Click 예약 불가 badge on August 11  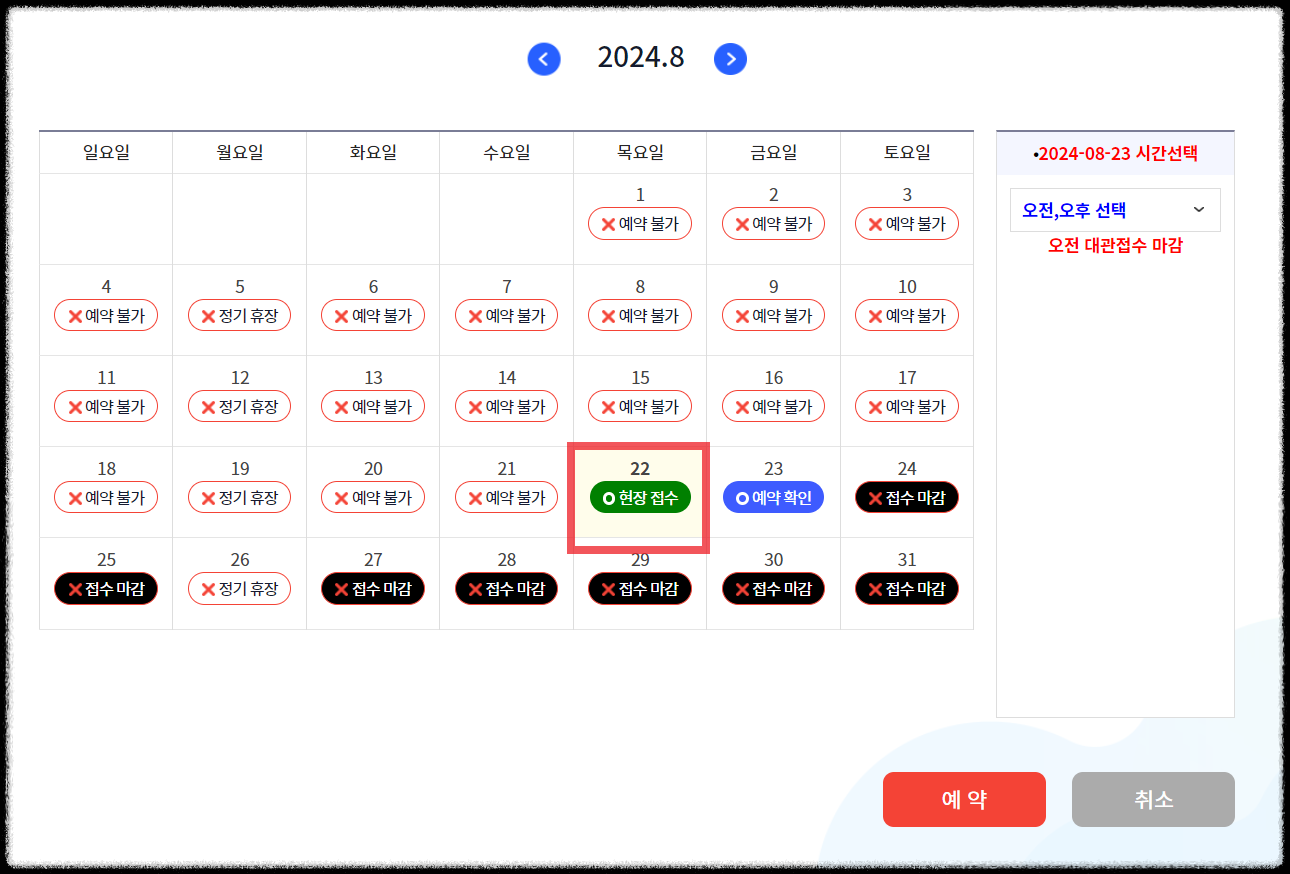(x=106, y=406)
